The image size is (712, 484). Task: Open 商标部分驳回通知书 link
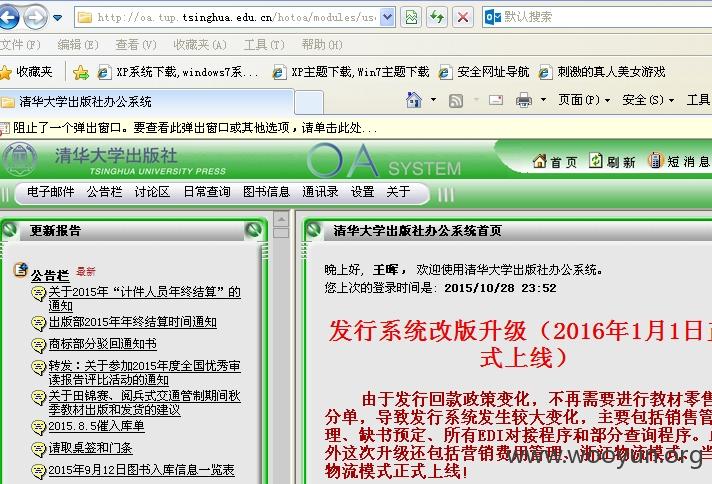point(103,344)
